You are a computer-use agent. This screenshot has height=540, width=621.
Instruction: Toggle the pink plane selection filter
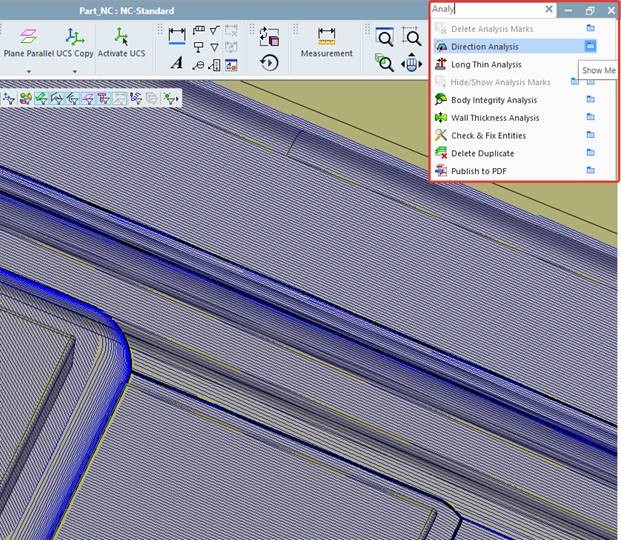(x=89, y=98)
